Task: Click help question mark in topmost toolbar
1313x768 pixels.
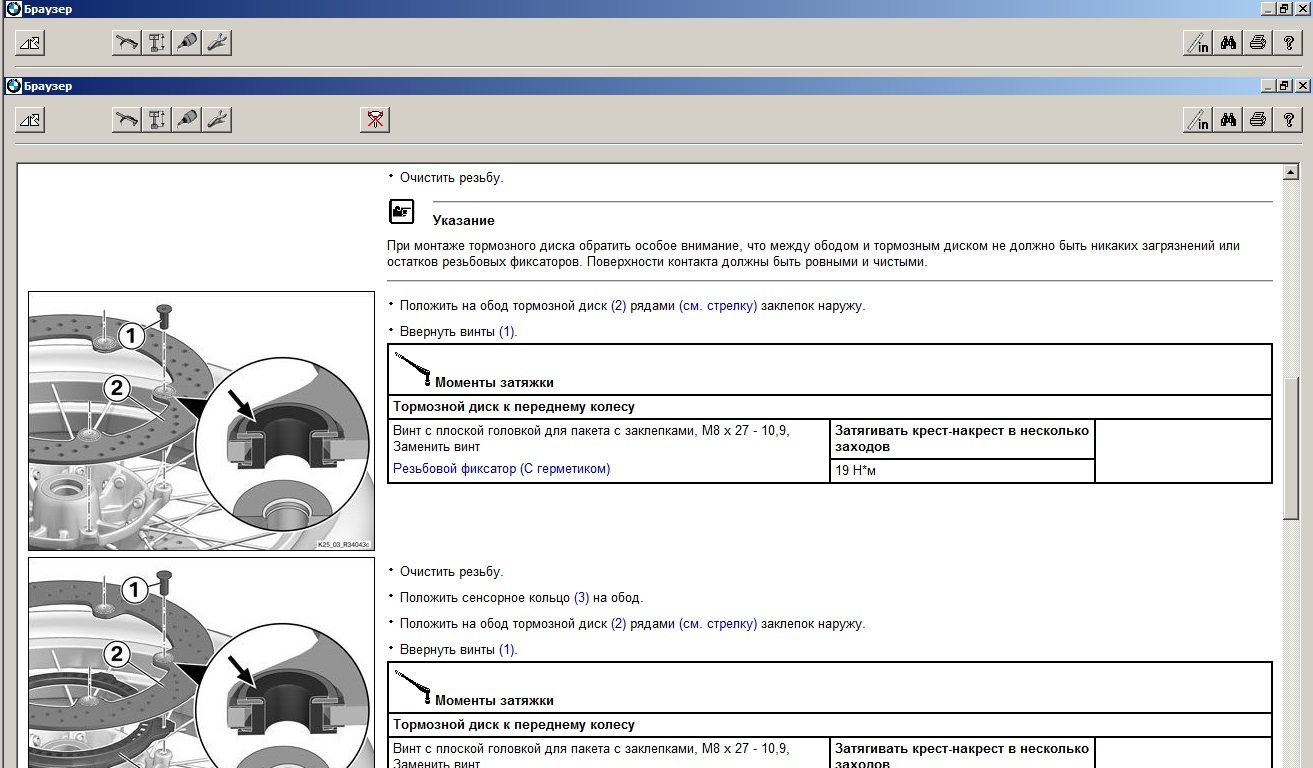Action: [1288, 43]
